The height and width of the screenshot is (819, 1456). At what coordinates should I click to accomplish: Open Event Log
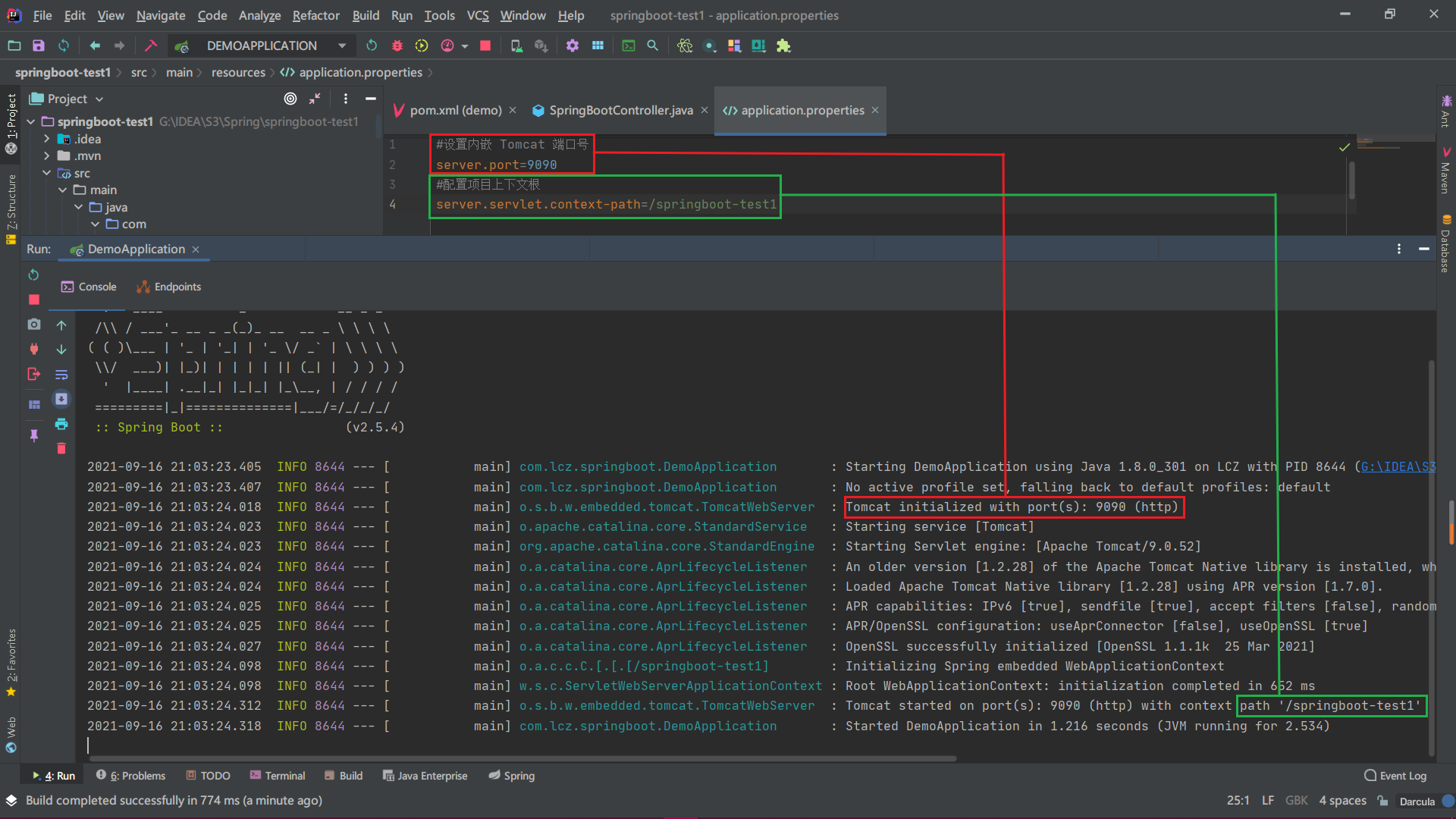point(1395,776)
